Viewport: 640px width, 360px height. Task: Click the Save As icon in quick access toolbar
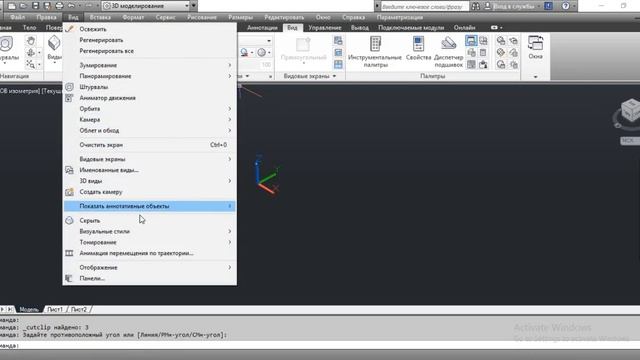click(x=47, y=6)
